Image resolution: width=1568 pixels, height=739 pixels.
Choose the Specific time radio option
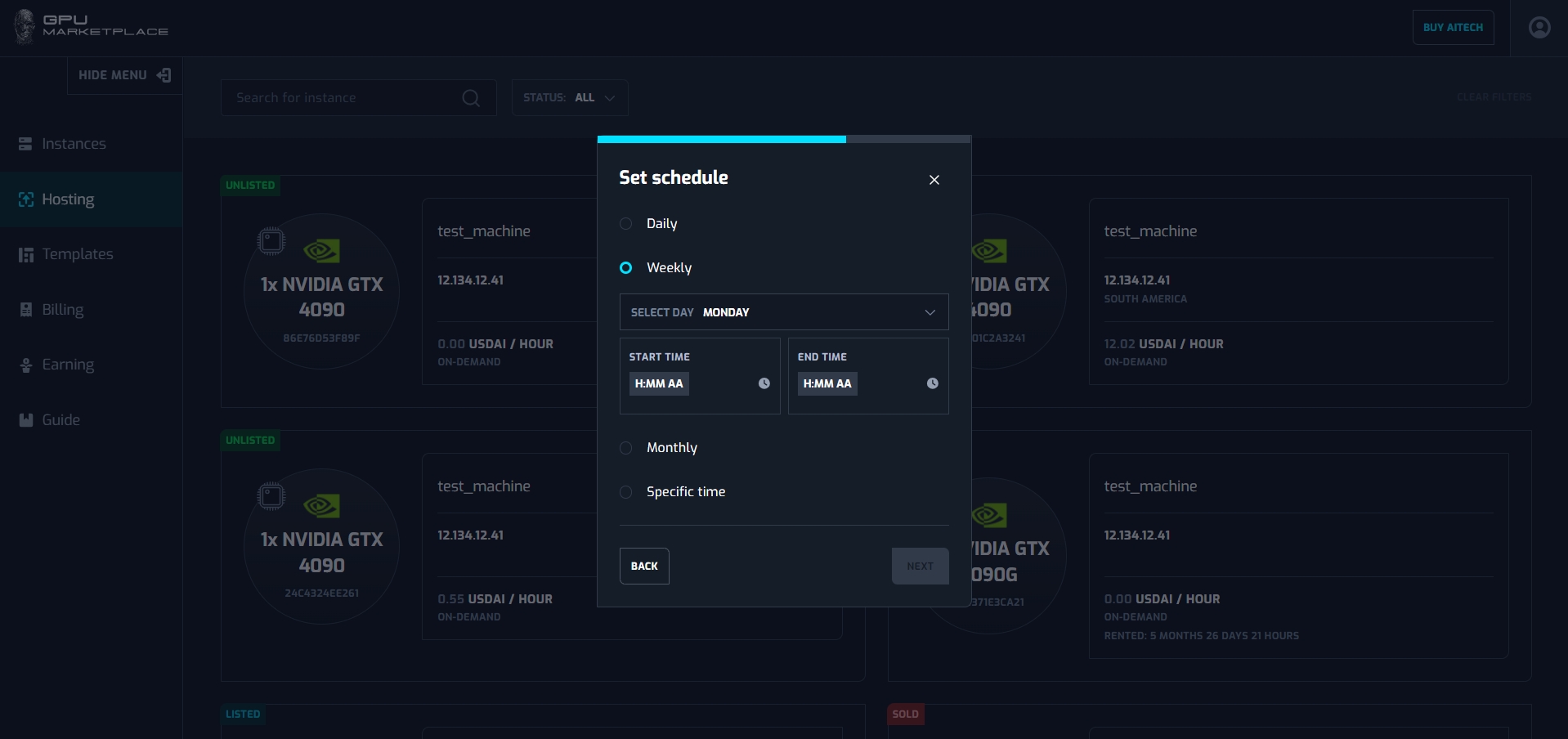tap(626, 492)
